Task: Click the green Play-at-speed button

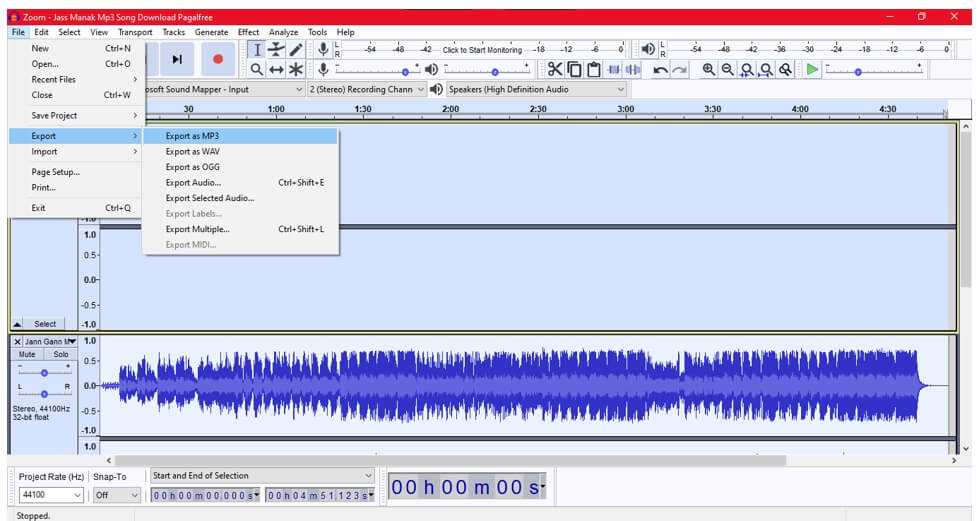Action: 812,69
